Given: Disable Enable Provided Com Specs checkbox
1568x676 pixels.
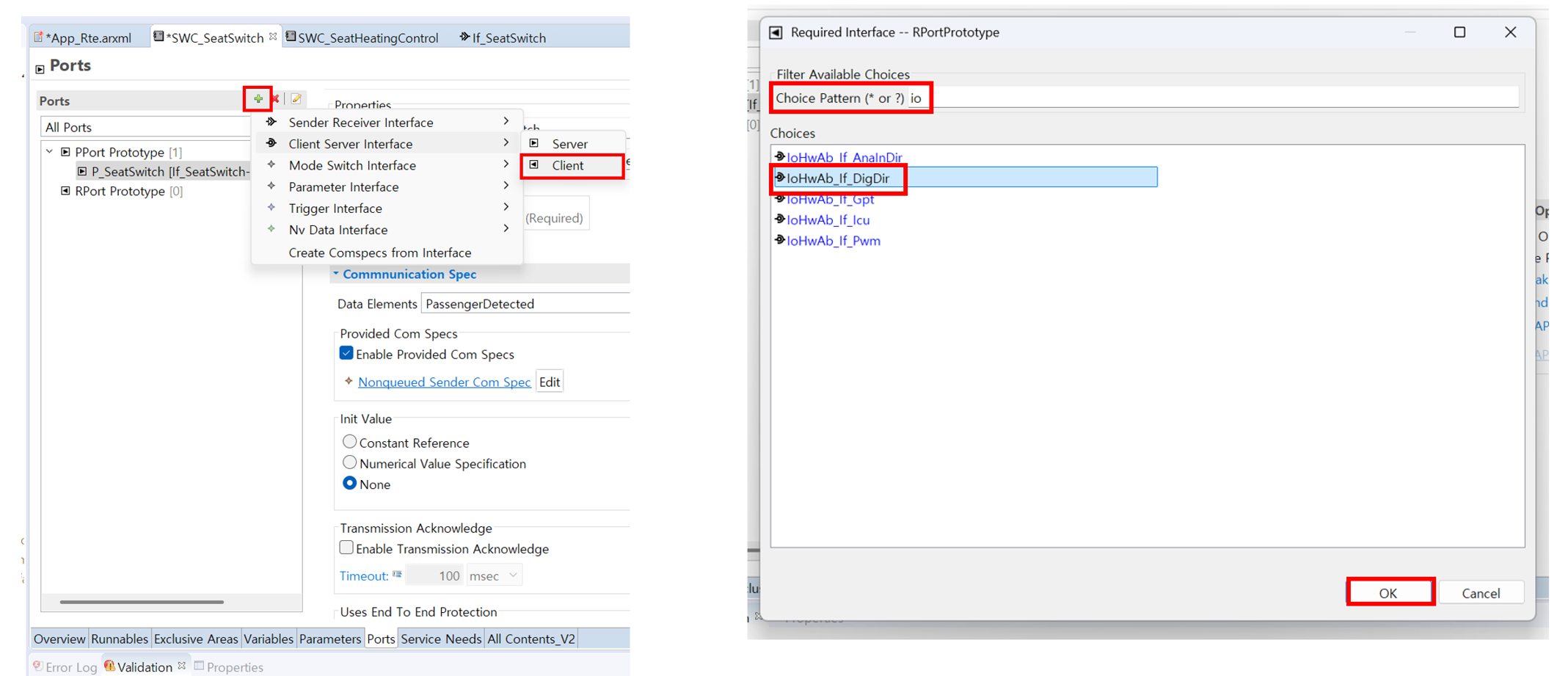Looking at the screenshot, I should [347, 354].
